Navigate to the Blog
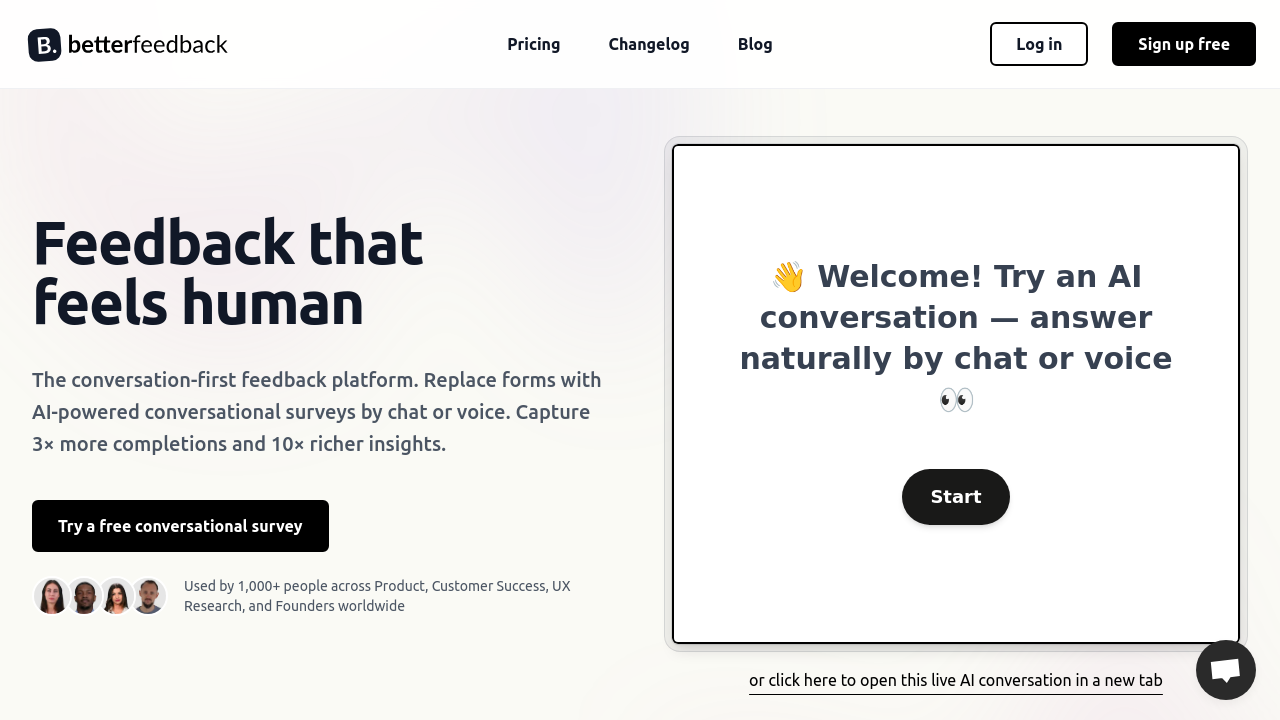1280x720 pixels. tap(755, 44)
